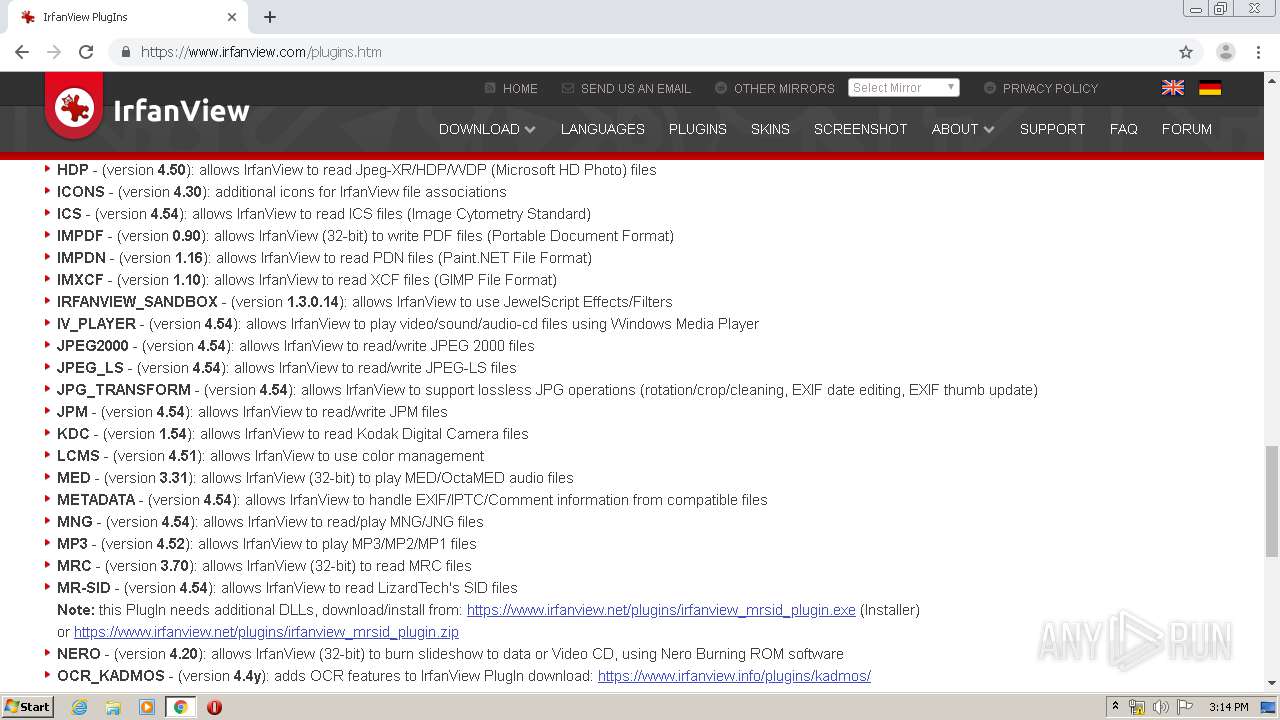
Task: Click the browser back arrow
Action: pos(22,52)
